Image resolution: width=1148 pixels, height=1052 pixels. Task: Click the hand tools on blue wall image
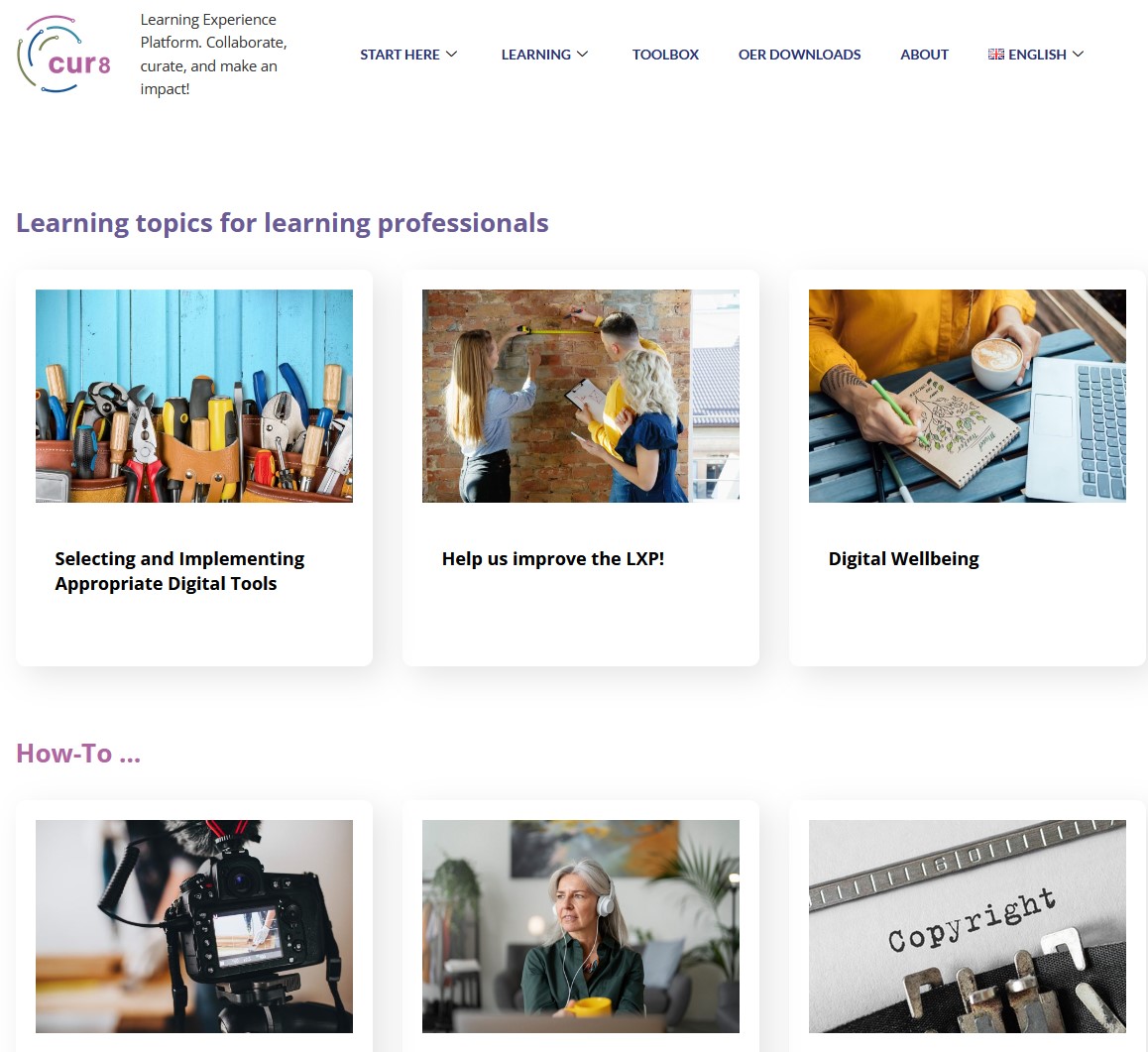[x=194, y=396]
